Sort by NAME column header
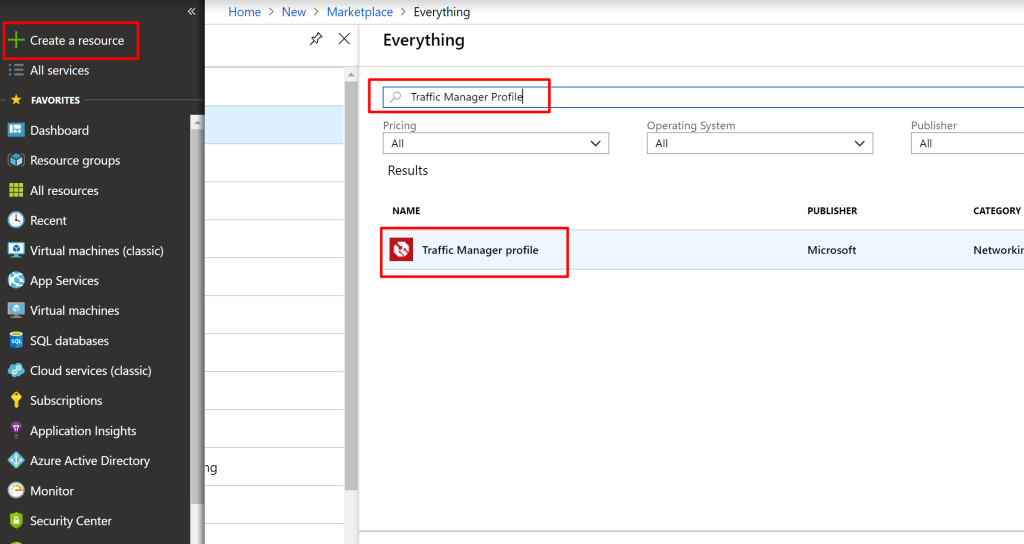This screenshot has width=1024, height=544. 406,210
